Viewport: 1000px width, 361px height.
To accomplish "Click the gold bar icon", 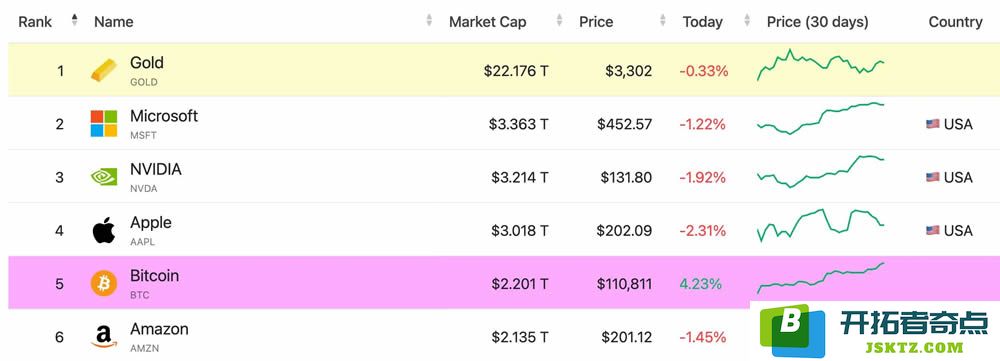I will coord(104,70).
